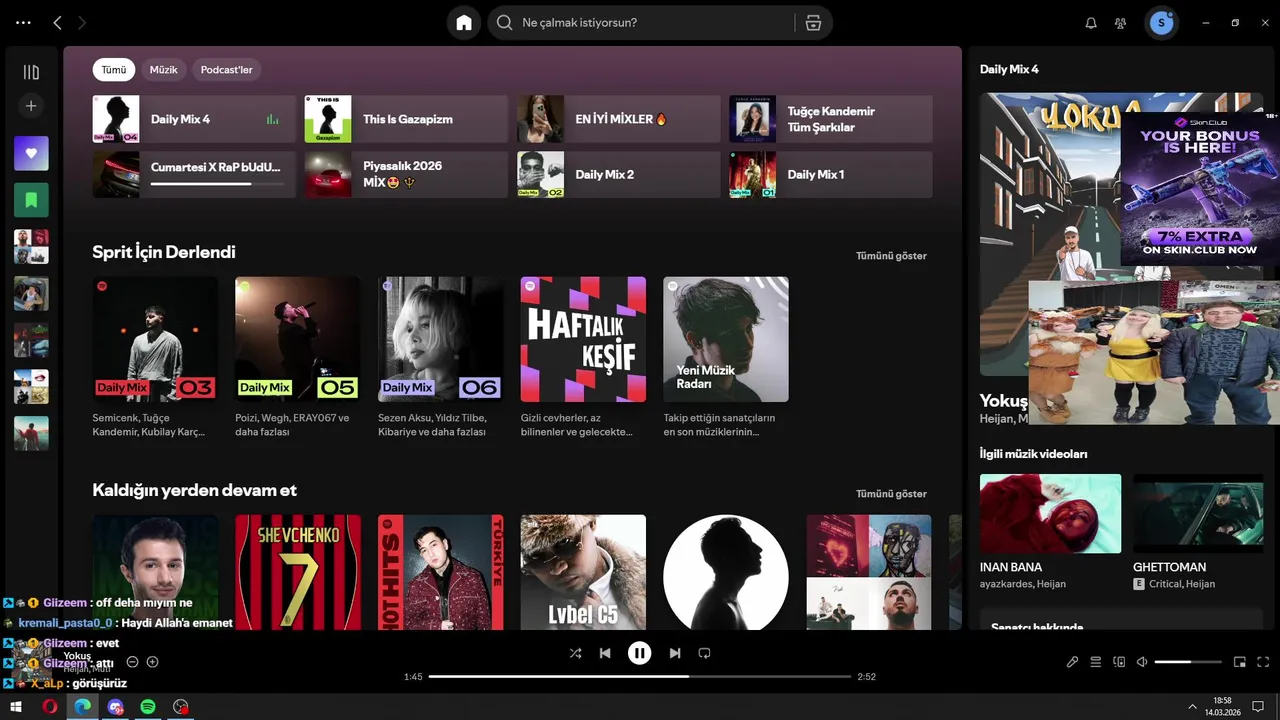
Task: Mute using the volume speaker icon
Action: (1142, 662)
